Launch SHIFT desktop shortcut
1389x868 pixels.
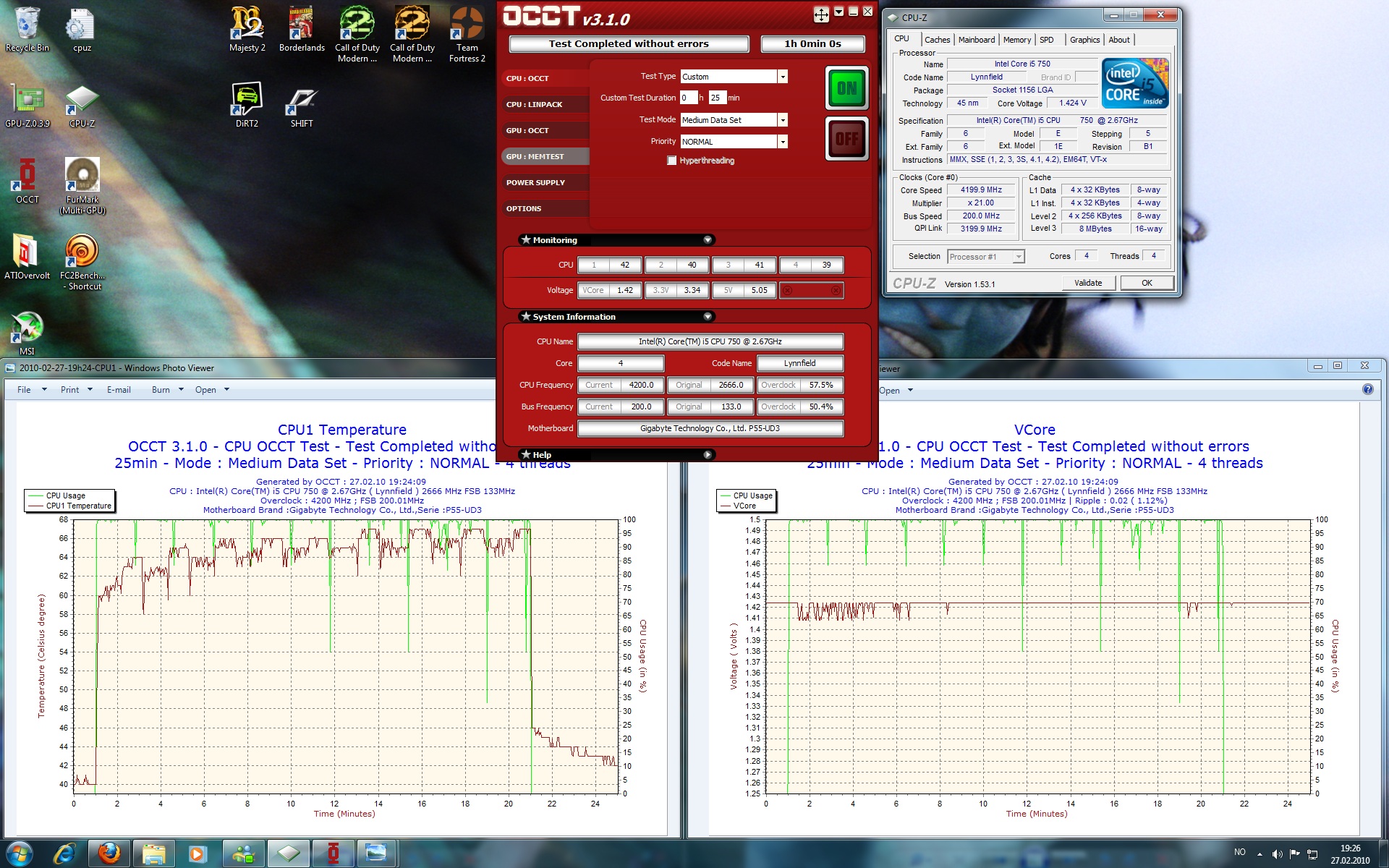click(302, 106)
